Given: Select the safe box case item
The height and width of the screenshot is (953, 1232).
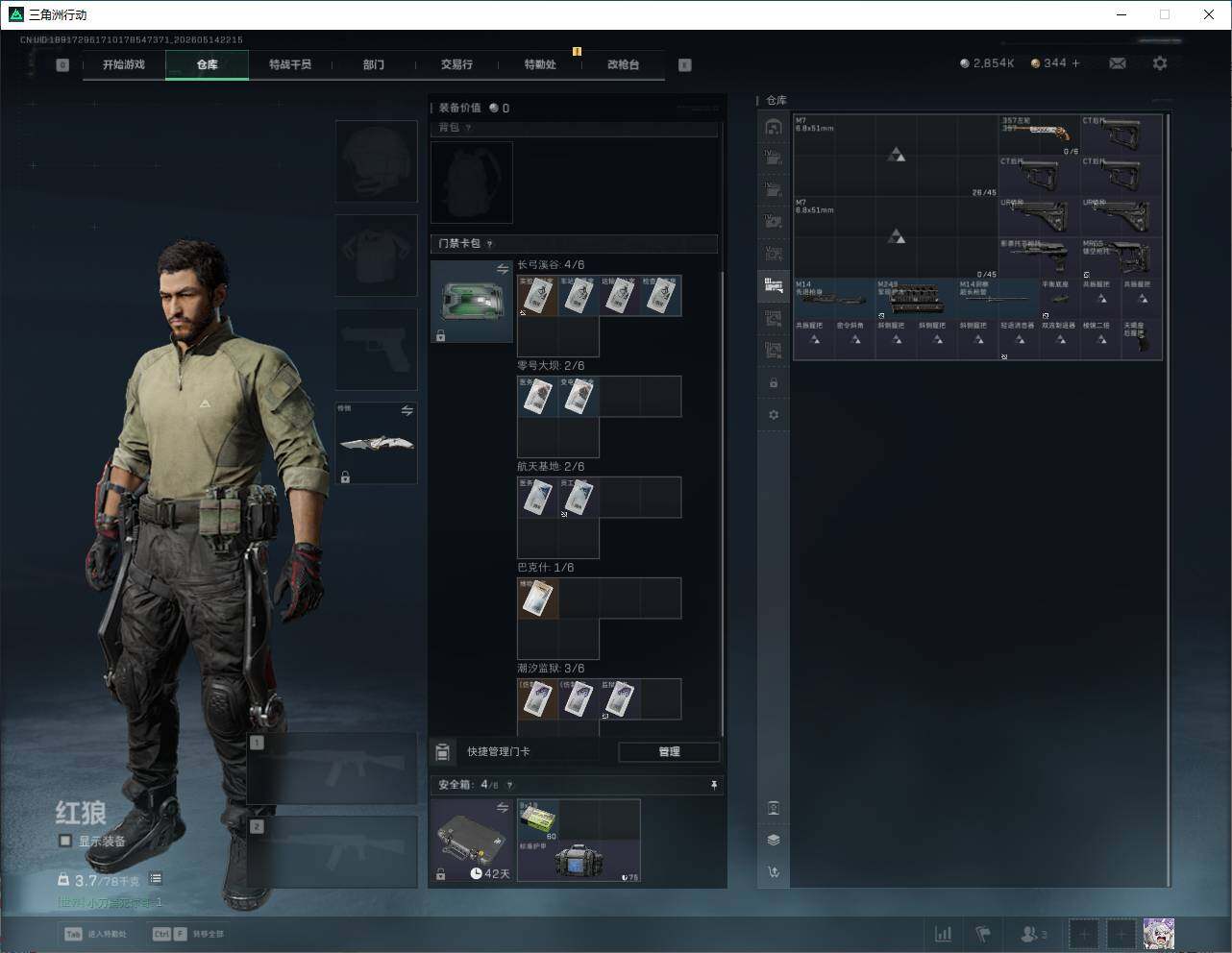Looking at the screenshot, I should pyautogui.click(x=472, y=841).
